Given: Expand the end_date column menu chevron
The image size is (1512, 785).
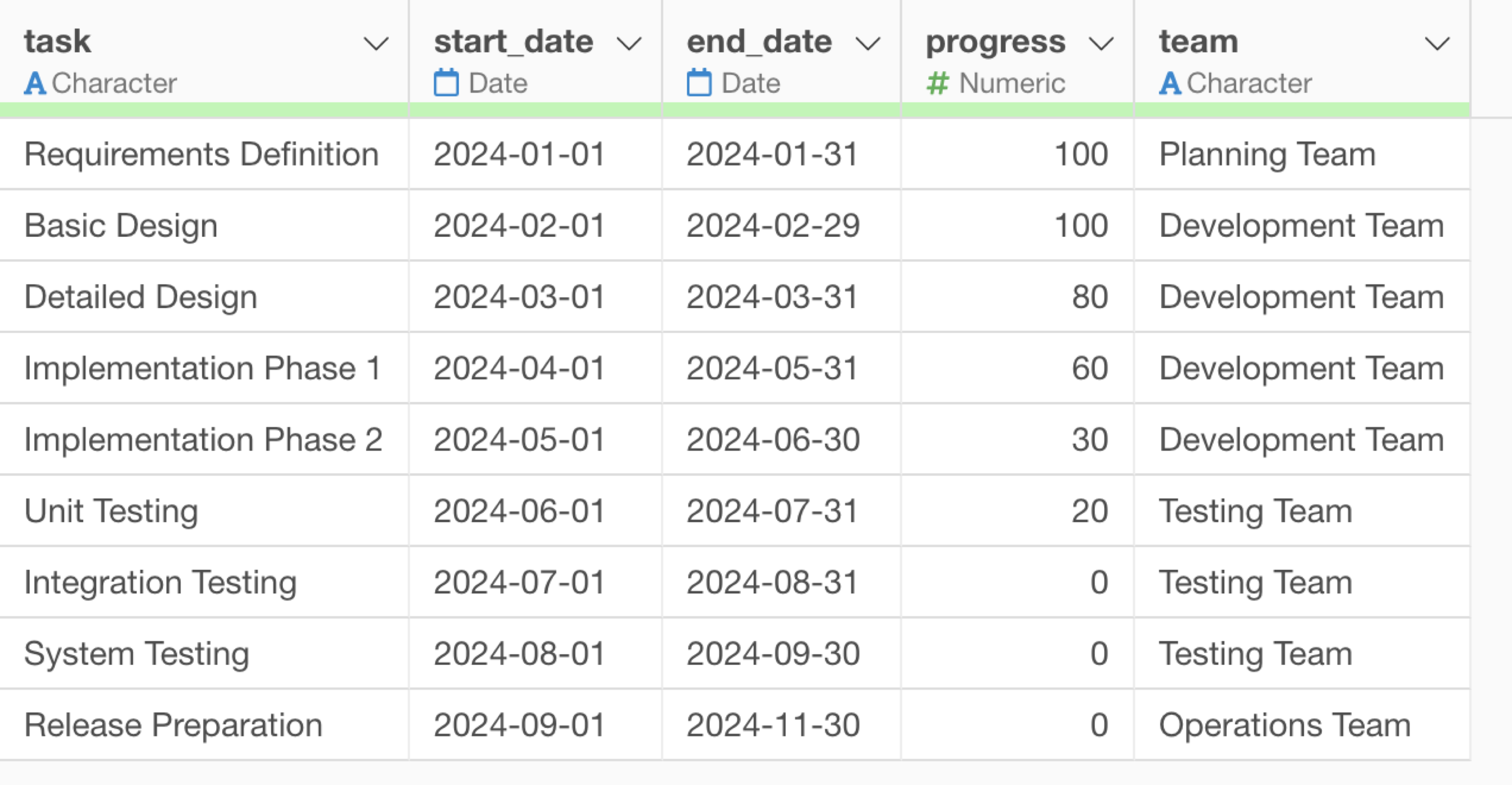Looking at the screenshot, I should pos(867,43).
